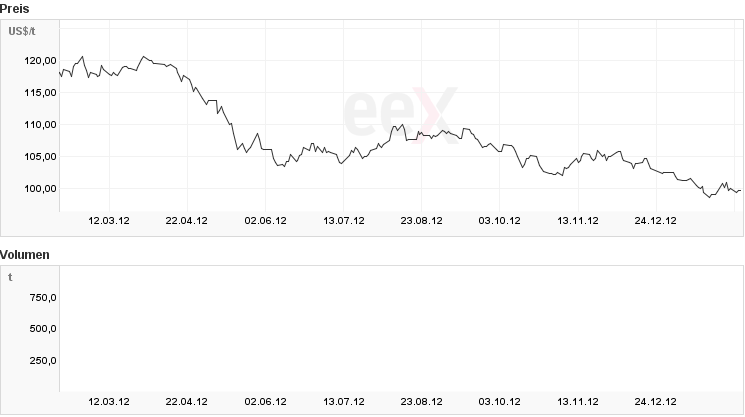
Task: Pick 23.08.12 date under the price chart
Action: (x=421, y=221)
